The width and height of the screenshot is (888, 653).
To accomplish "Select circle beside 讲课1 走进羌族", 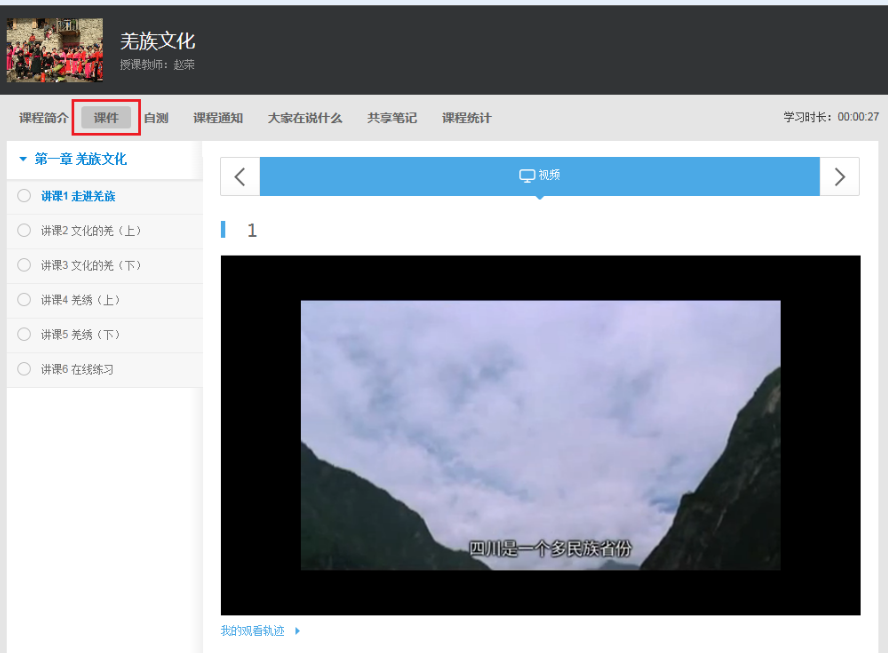I will 24,196.
